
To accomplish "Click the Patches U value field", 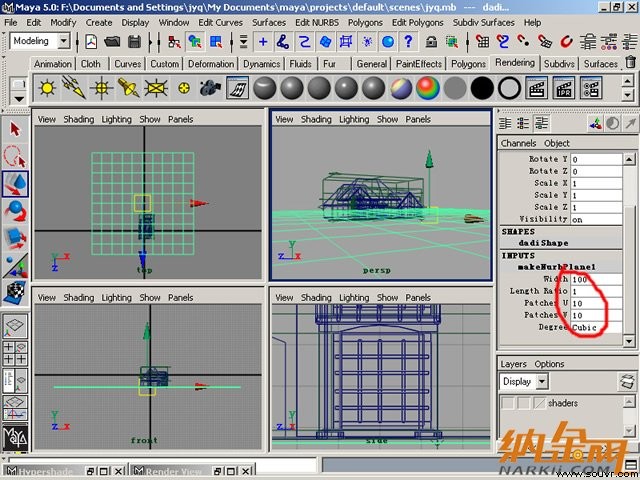I will click(x=596, y=304).
